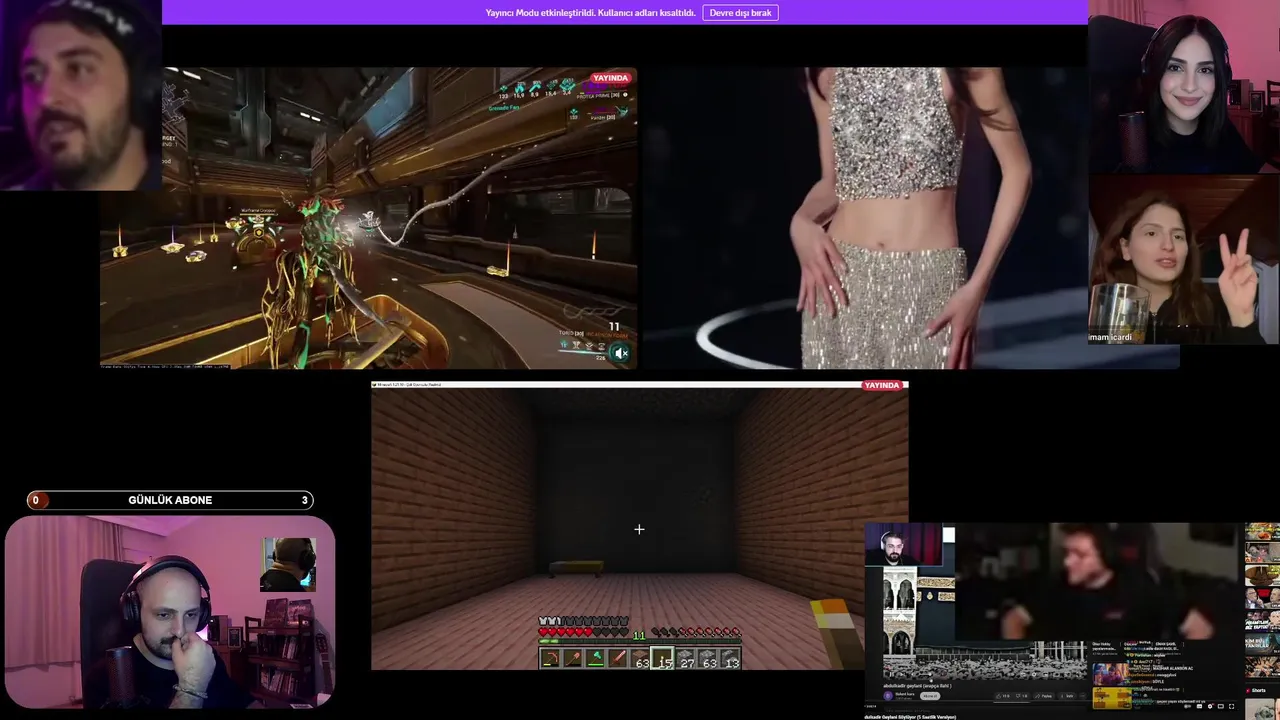Select the shovel hotbar slot in Minecraft
Image resolution: width=1280 pixels, height=720 pixels.
point(573,658)
